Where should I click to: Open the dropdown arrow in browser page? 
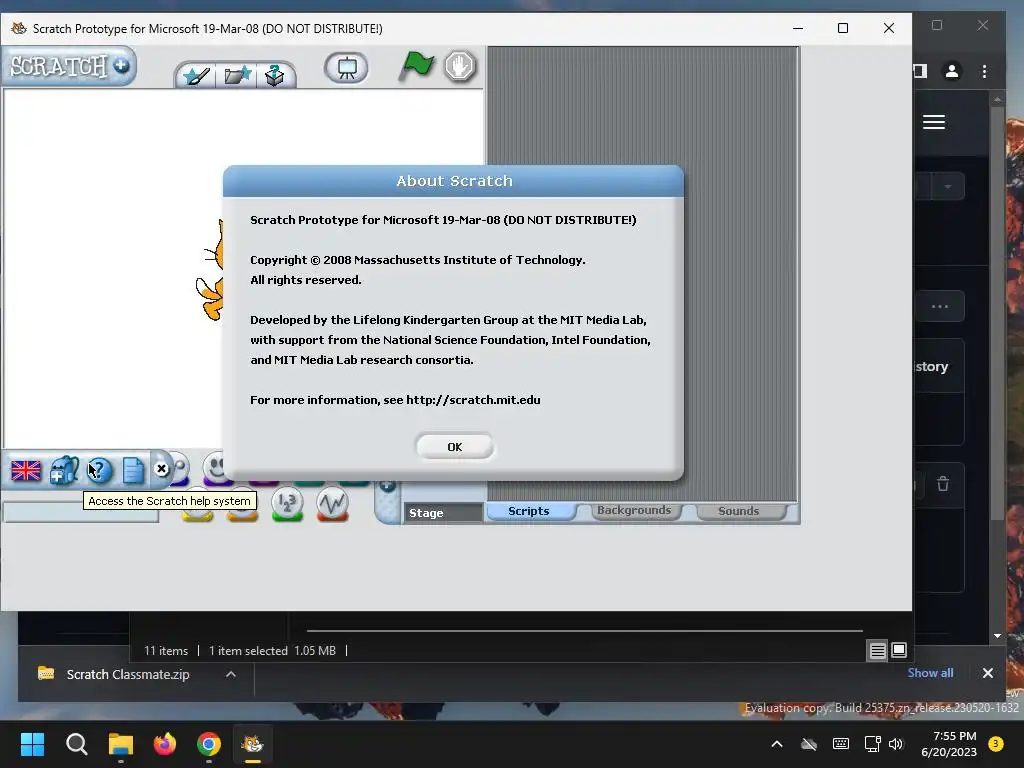(x=947, y=187)
